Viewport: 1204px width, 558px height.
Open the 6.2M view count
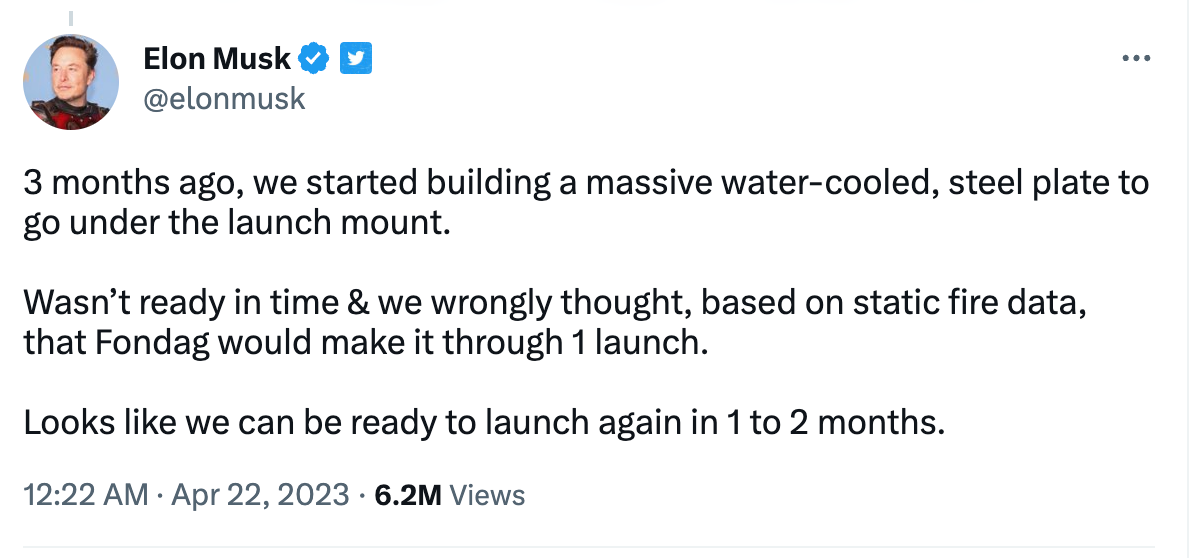408,494
